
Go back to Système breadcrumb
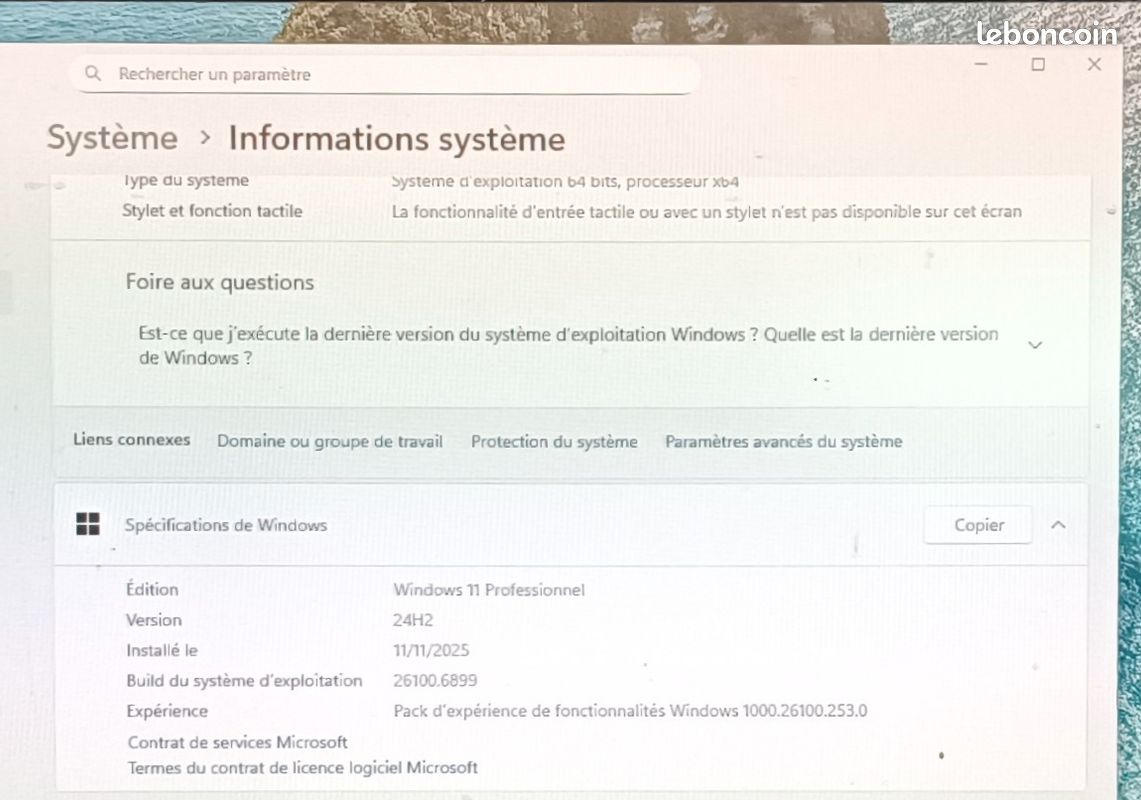click(113, 138)
